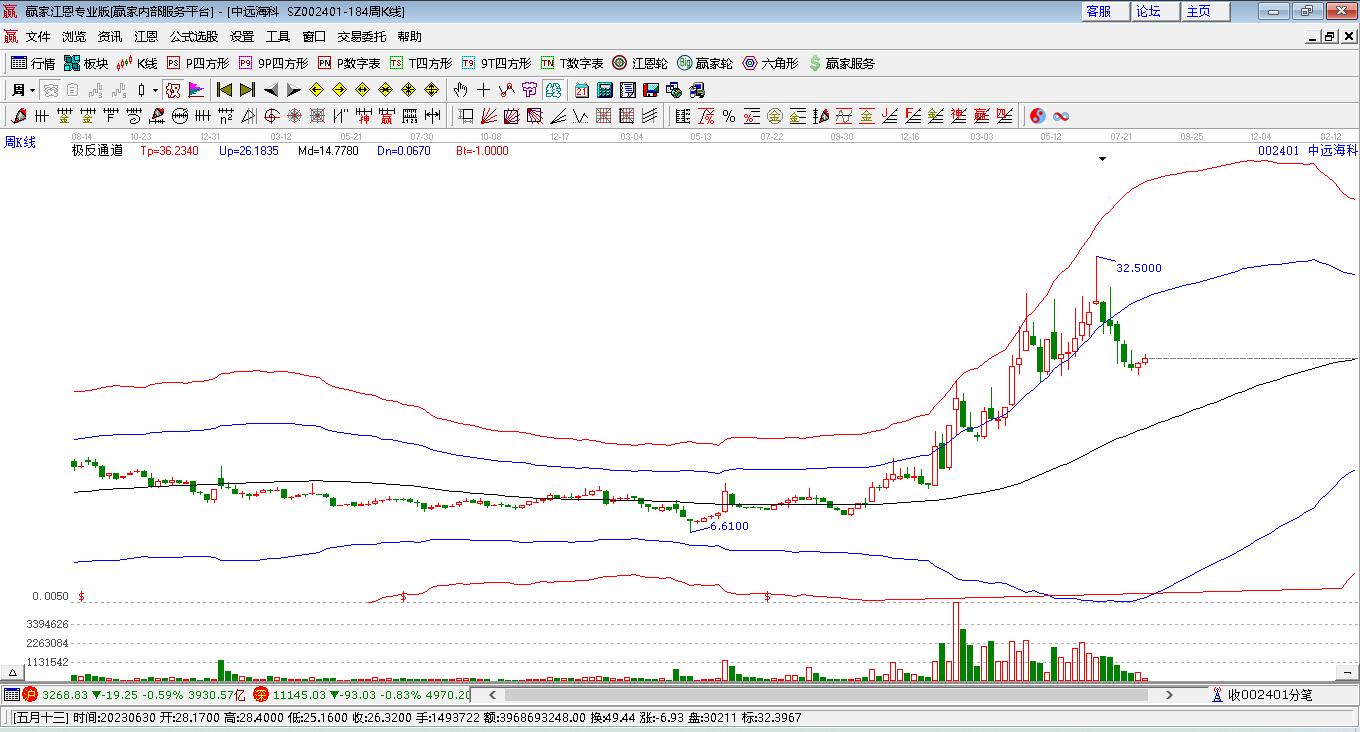Open the 资讯 menu
The height and width of the screenshot is (732, 1360).
(110, 37)
